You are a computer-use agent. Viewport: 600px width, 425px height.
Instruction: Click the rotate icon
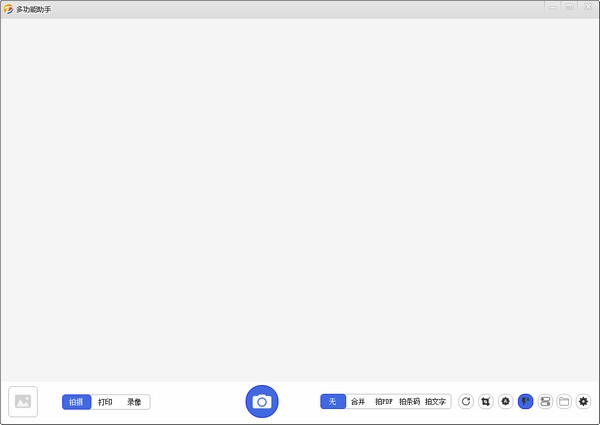[x=466, y=401]
